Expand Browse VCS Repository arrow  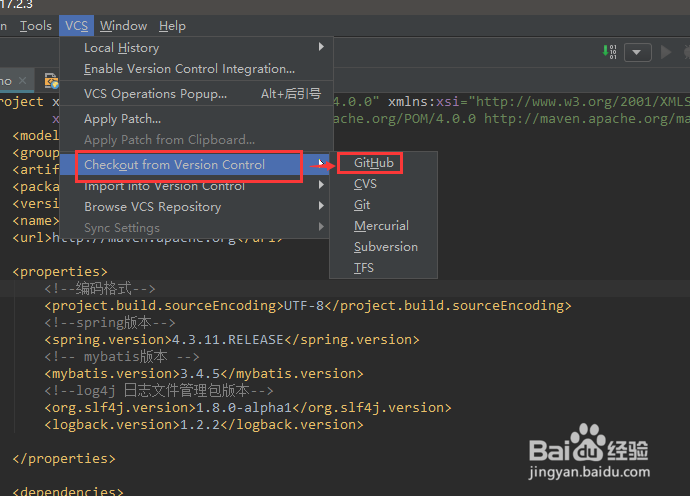pos(321,206)
